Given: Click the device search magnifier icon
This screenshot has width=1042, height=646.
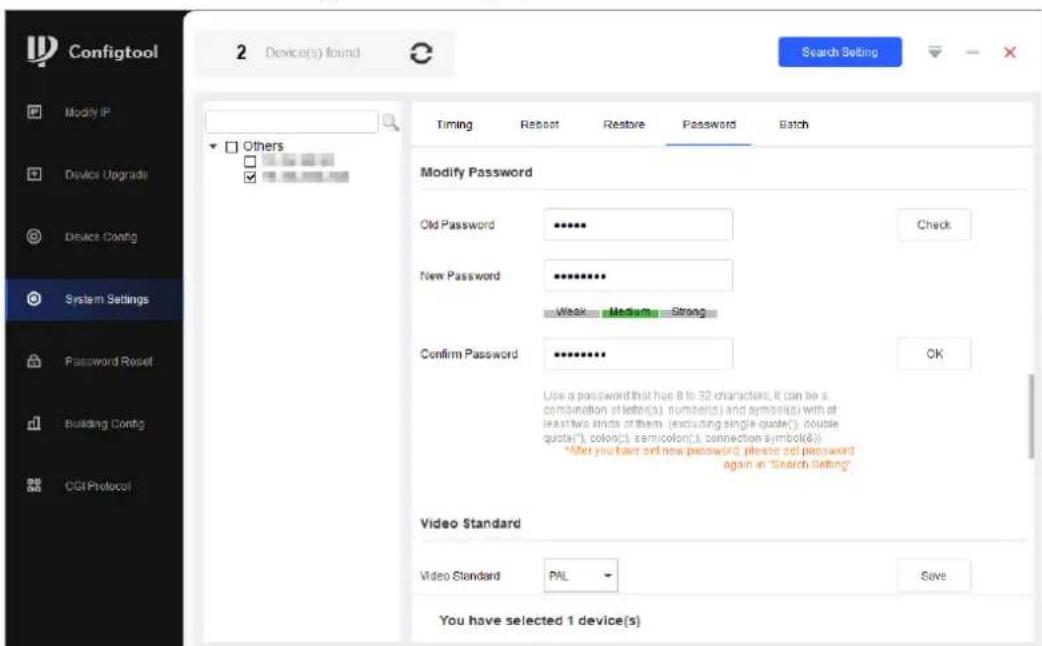Looking at the screenshot, I should (390, 122).
